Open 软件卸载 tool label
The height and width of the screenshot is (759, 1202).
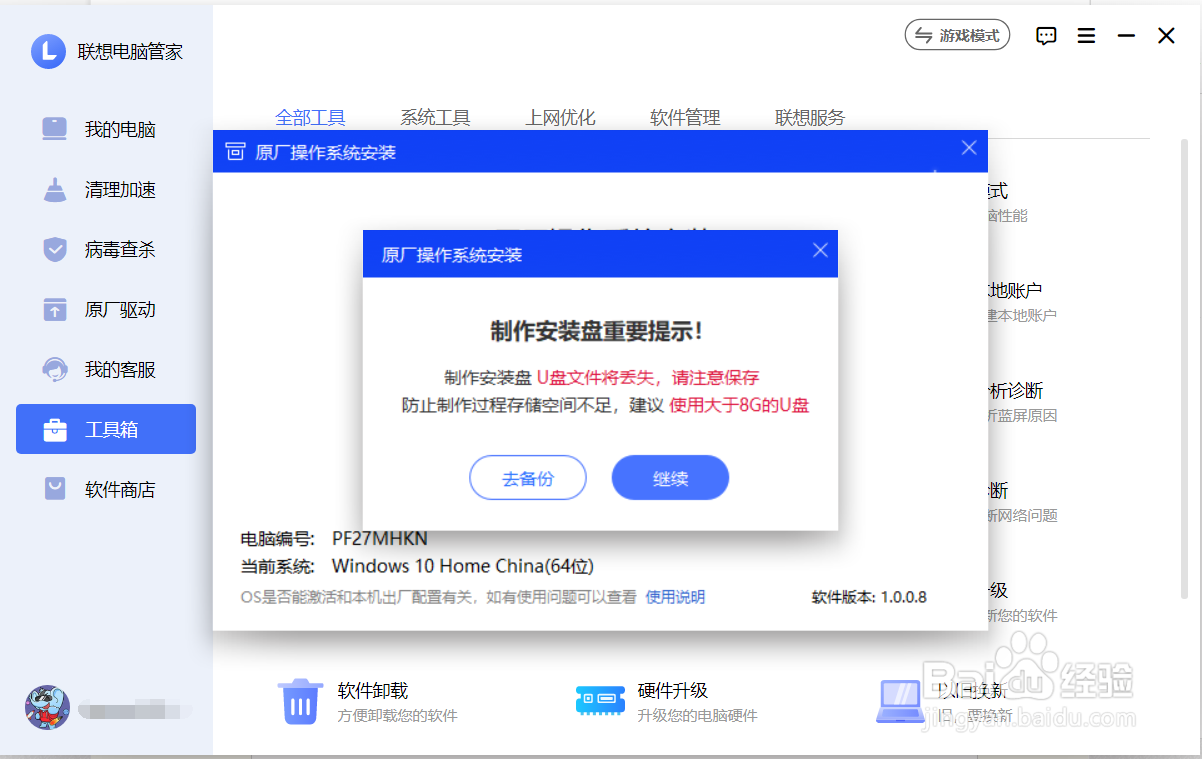click(373, 690)
